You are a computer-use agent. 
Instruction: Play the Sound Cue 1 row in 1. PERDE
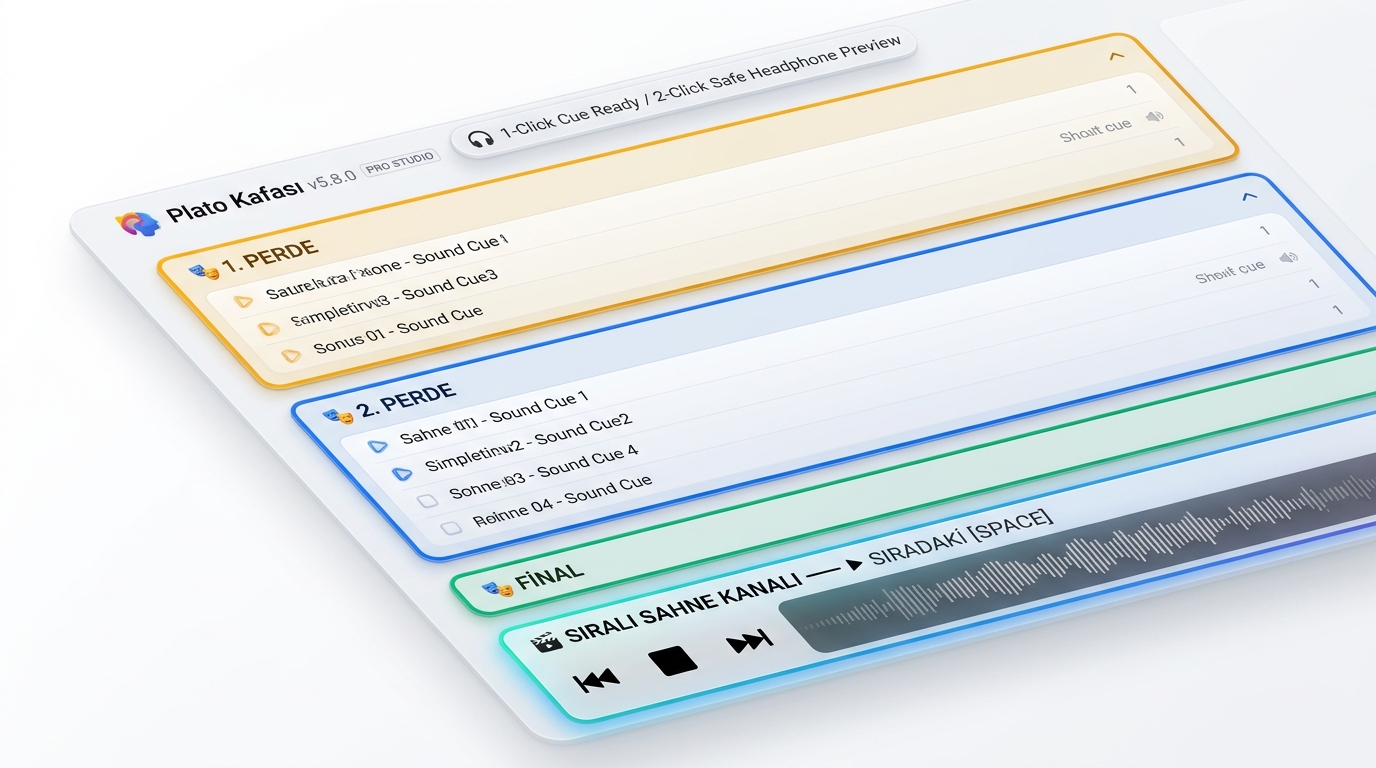click(243, 300)
